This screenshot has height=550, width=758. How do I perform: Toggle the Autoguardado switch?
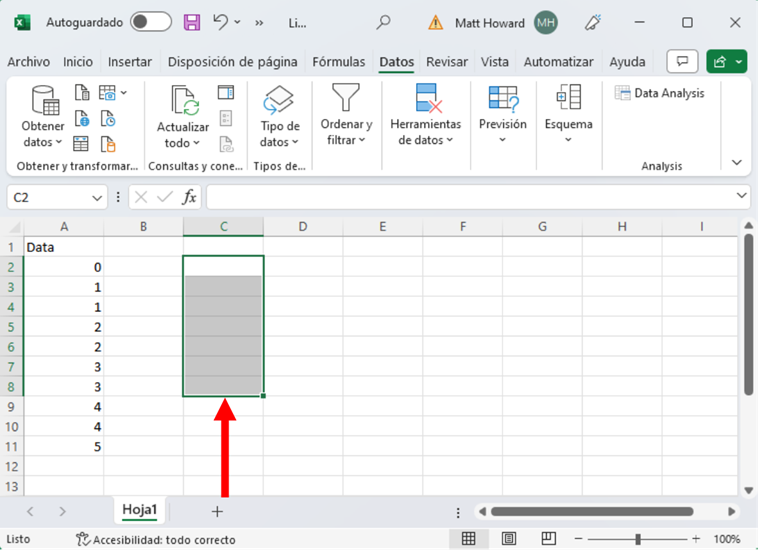point(150,22)
